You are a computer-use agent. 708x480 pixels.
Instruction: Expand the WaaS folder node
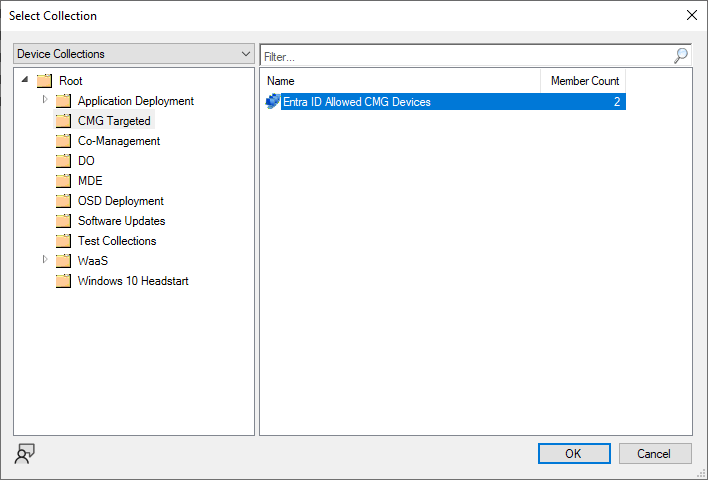45,260
